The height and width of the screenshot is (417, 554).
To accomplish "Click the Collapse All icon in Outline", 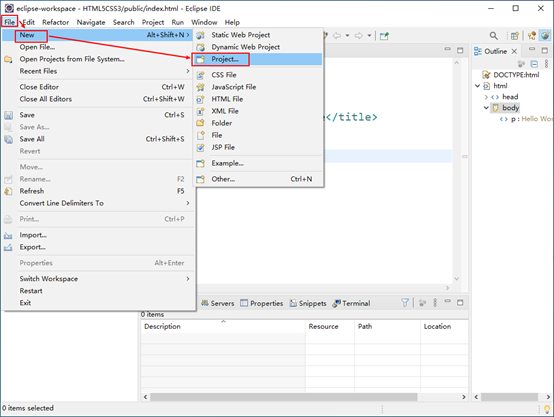I will tap(534, 64).
